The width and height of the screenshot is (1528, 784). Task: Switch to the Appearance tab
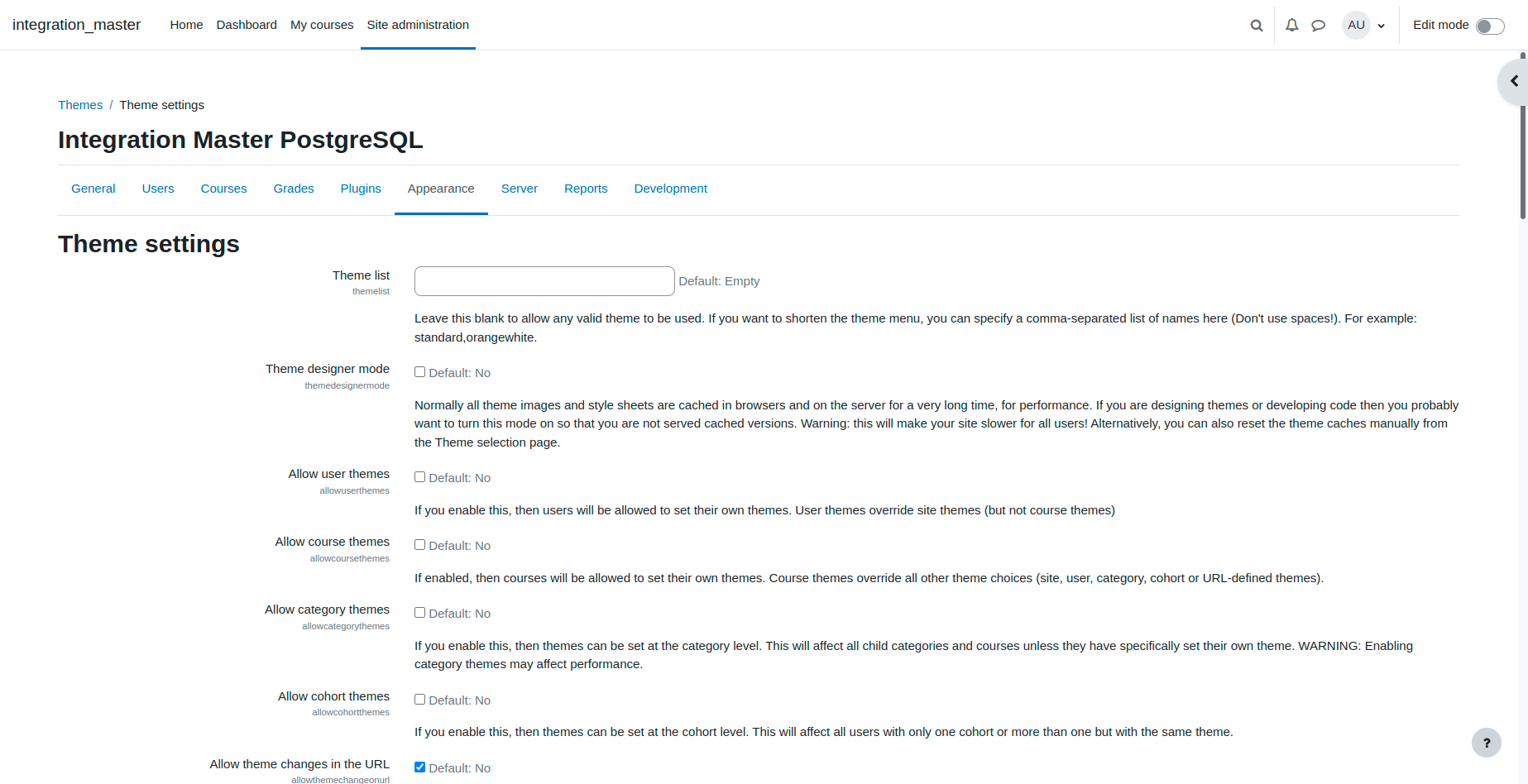pos(441,189)
